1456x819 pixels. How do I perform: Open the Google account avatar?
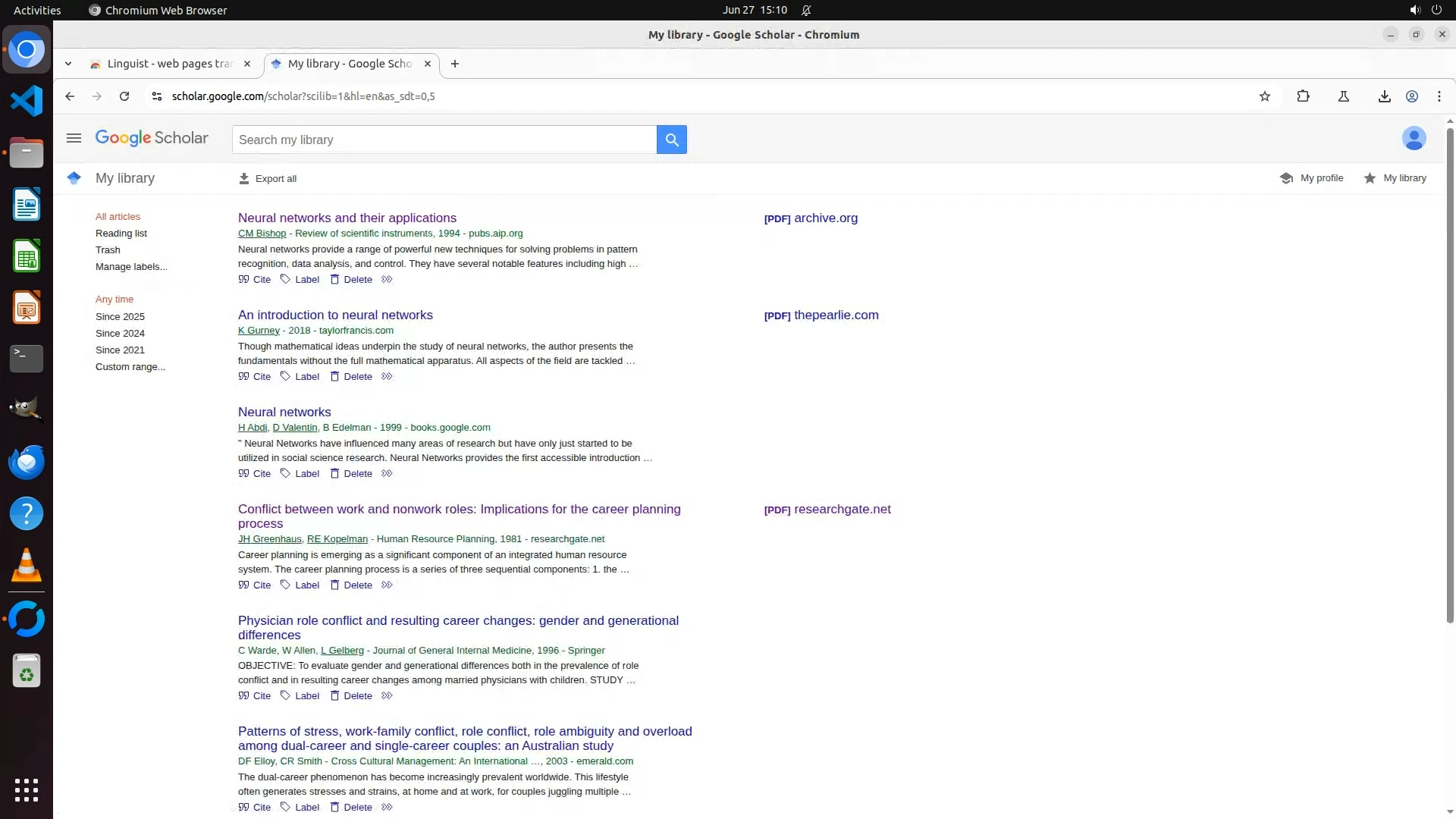pyautogui.click(x=1414, y=139)
